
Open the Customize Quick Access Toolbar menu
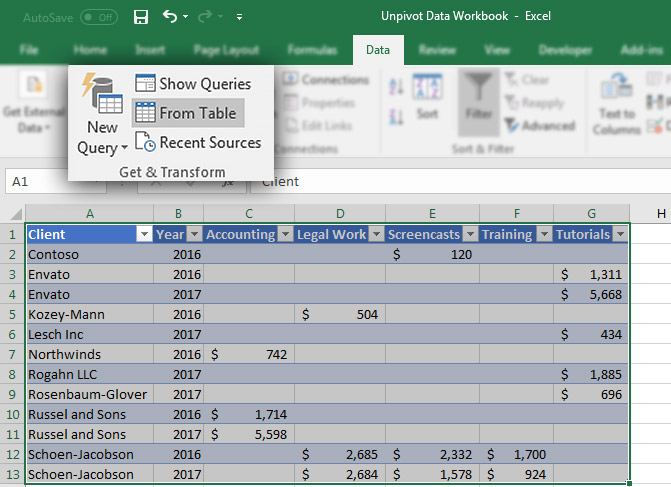tap(239, 17)
